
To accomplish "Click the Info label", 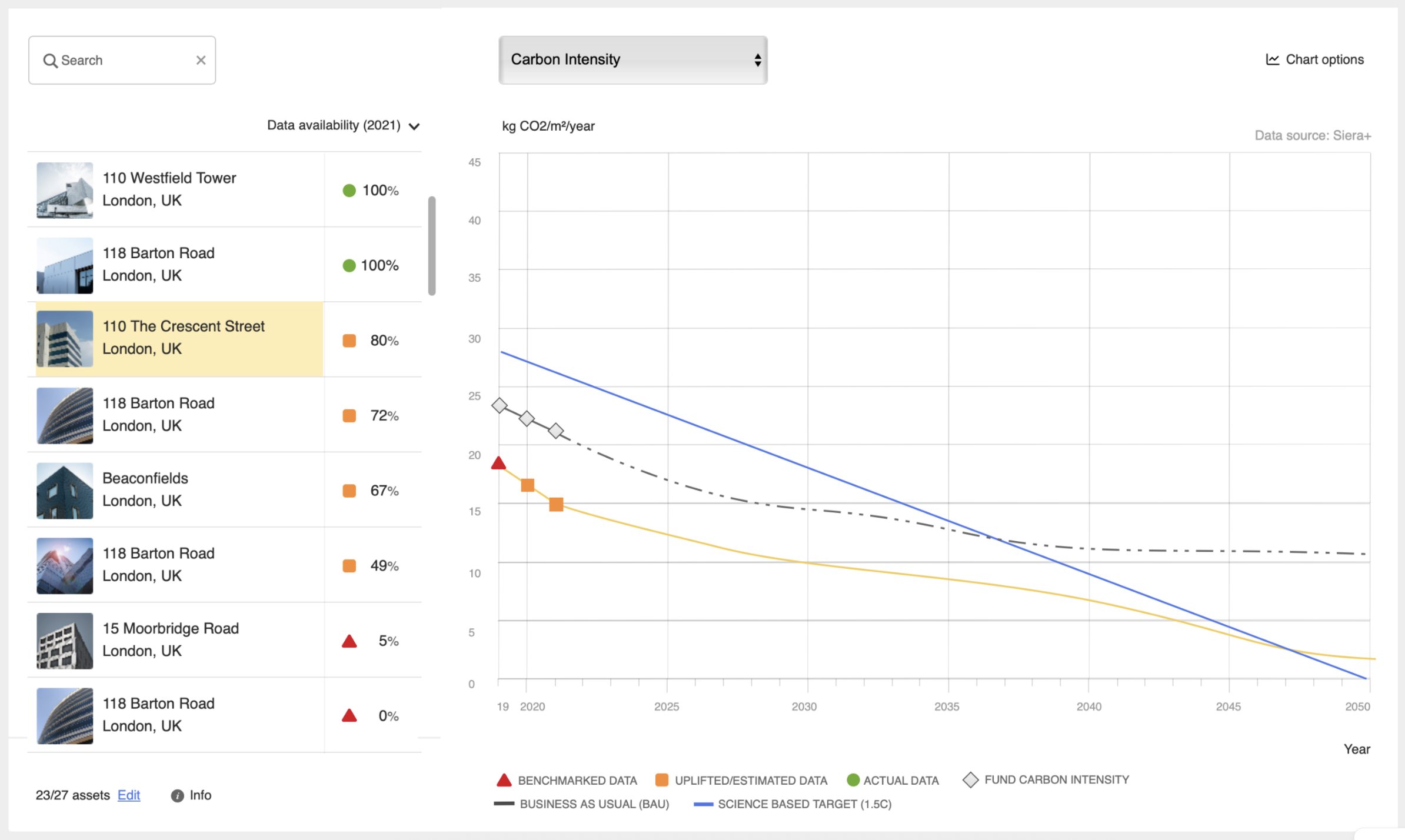I will click(201, 795).
